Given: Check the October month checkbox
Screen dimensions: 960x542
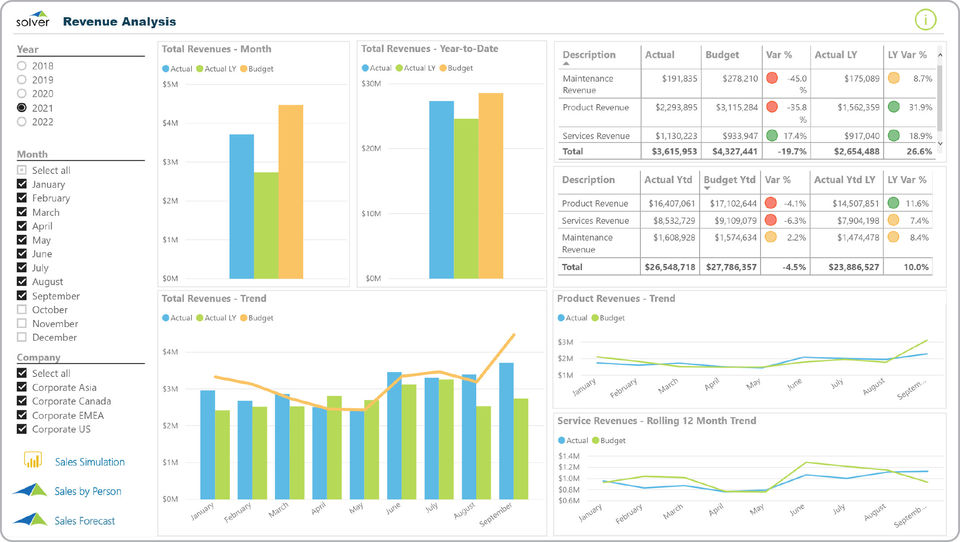Looking at the screenshot, I should pyautogui.click(x=22, y=309).
